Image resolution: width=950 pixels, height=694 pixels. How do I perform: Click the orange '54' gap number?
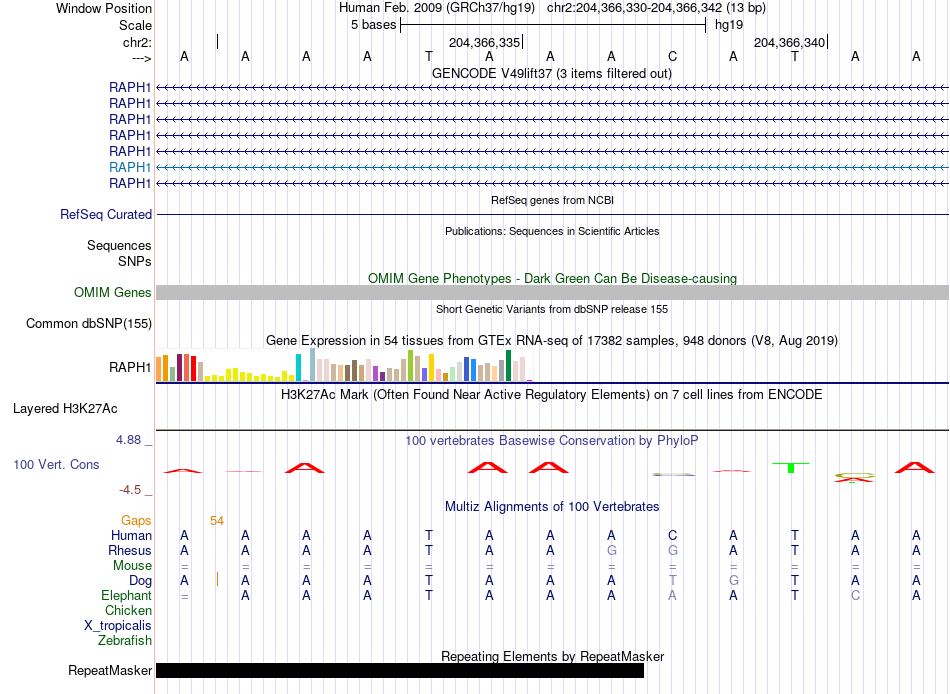[217, 521]
